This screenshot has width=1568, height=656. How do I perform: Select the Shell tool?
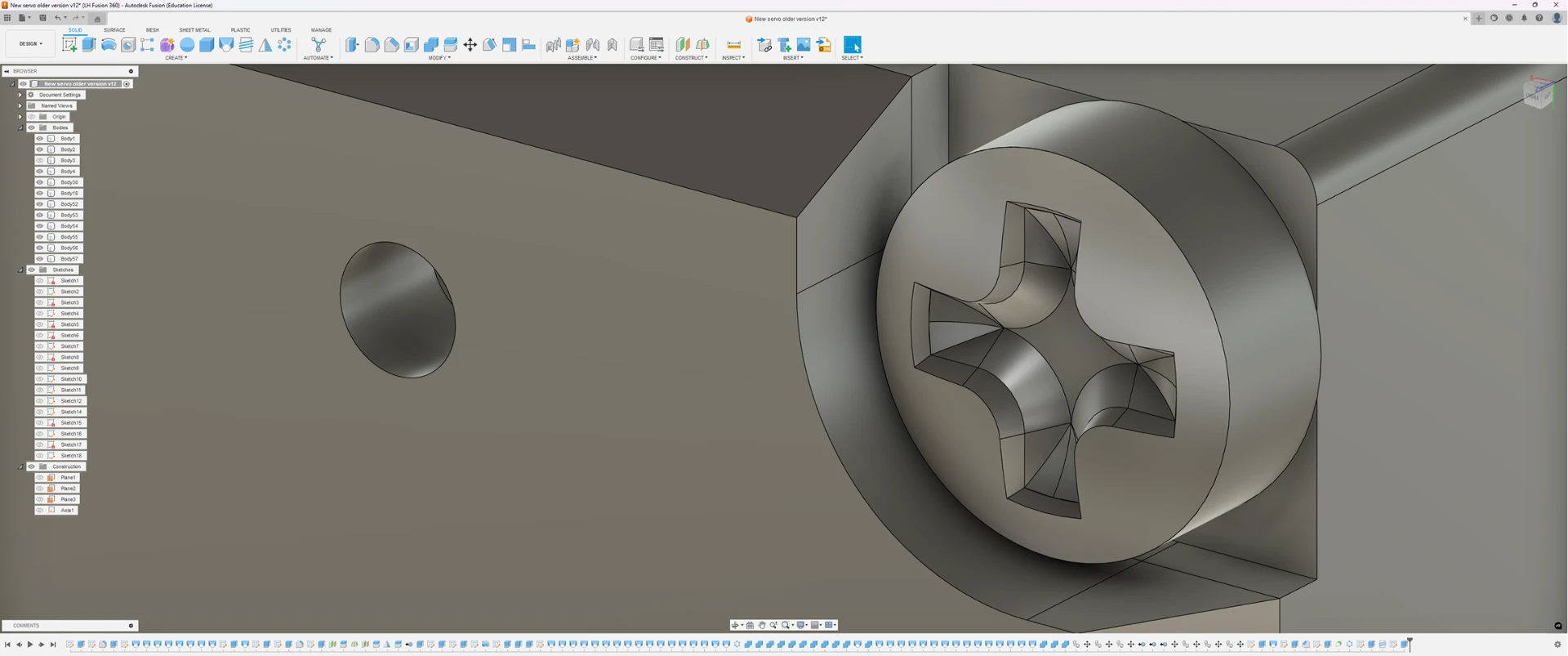tap(411, 45)
